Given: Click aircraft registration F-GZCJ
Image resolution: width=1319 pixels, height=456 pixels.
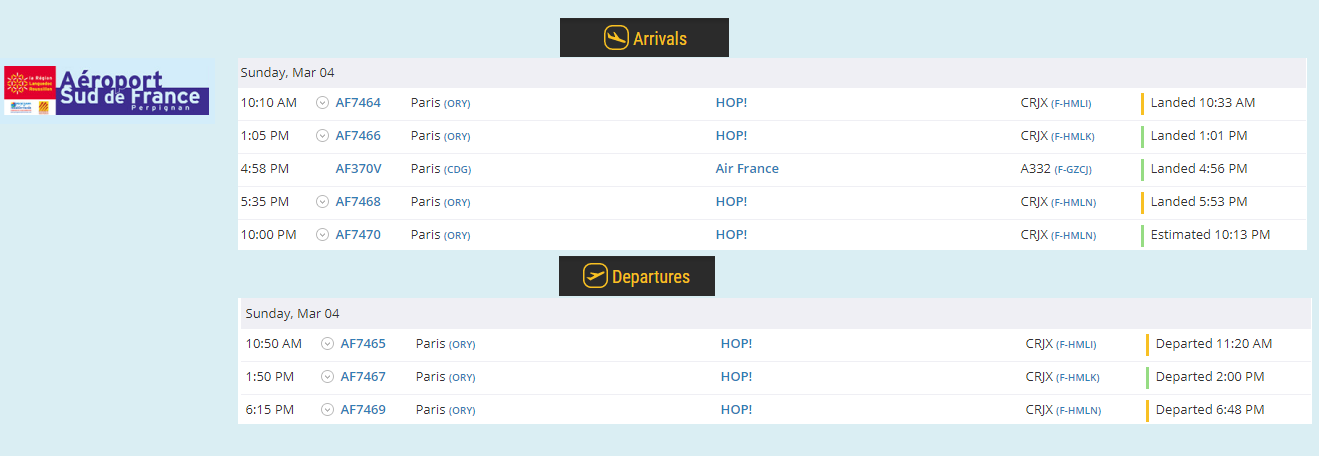Looking at the screenshot, I should (1073, 170).
